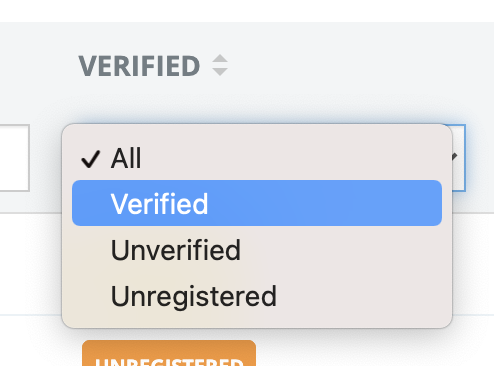Toggle the VERIFIED column sort order indicator
The width and height of the screenshot is (494, 366).
point(220,65)
